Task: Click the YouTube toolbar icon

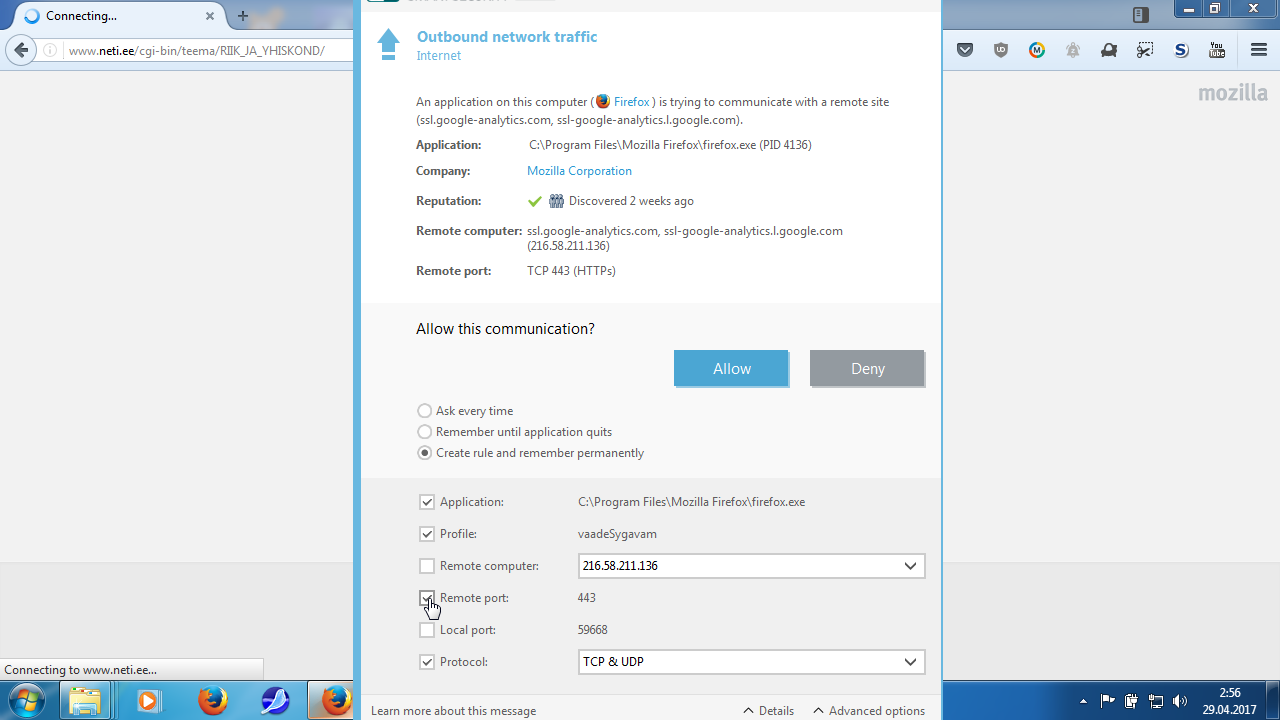Action: [x=1217, y=50]
